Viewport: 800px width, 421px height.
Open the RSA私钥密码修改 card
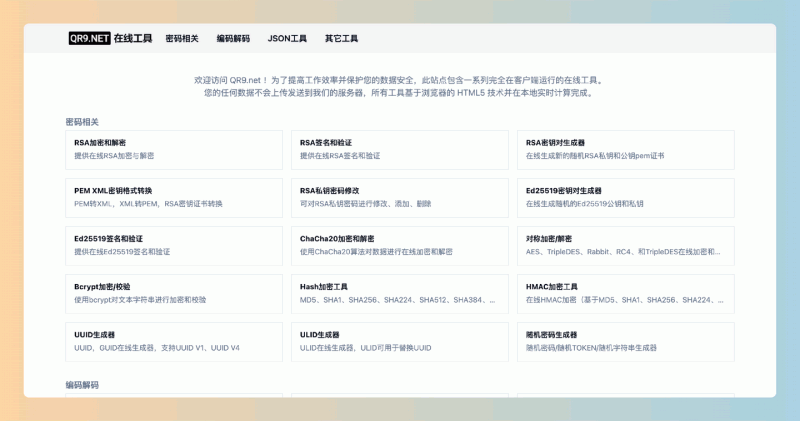(400, 198)
